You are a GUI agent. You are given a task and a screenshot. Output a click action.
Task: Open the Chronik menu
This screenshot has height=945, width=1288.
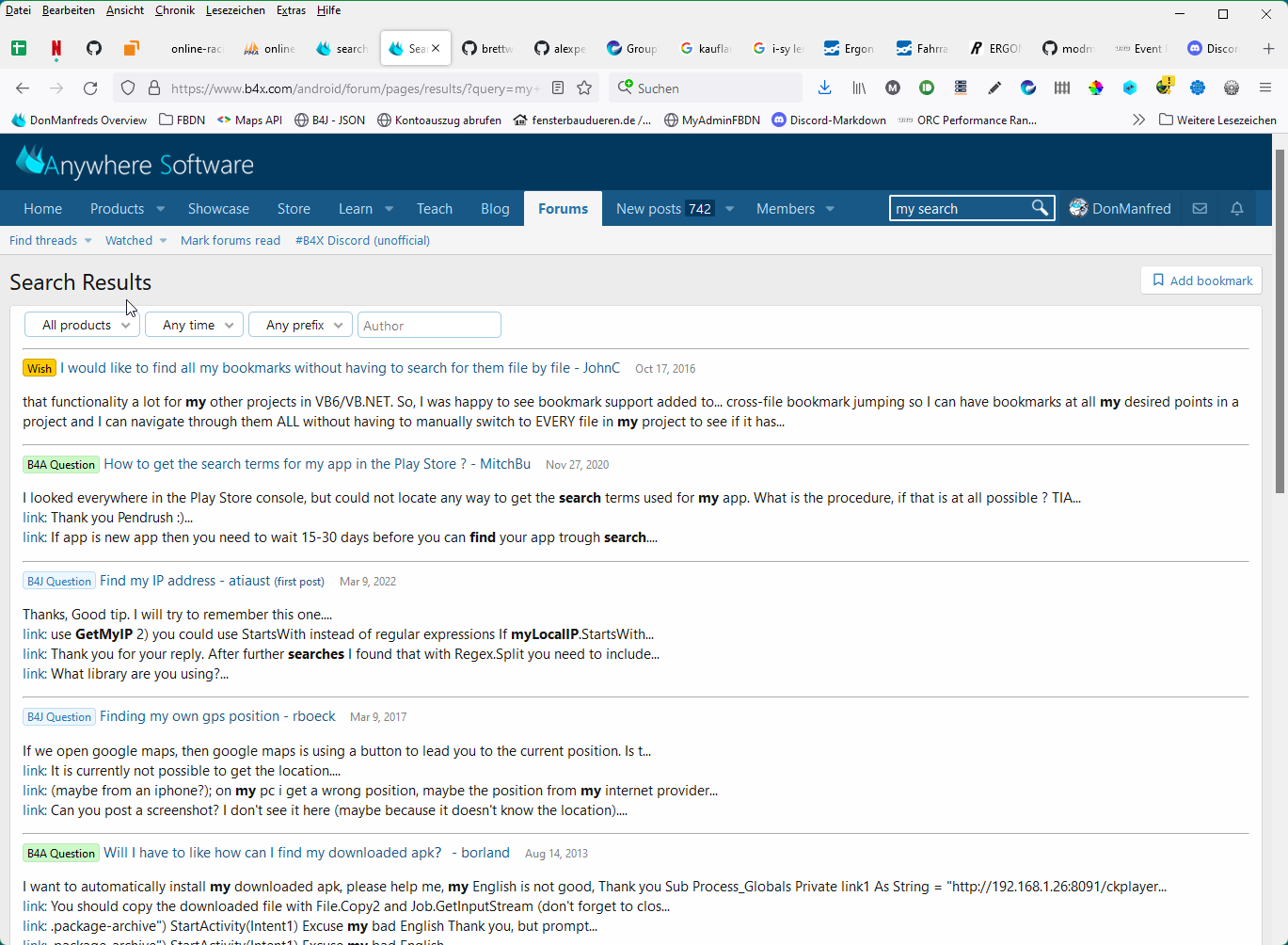(x=174, y=10)
